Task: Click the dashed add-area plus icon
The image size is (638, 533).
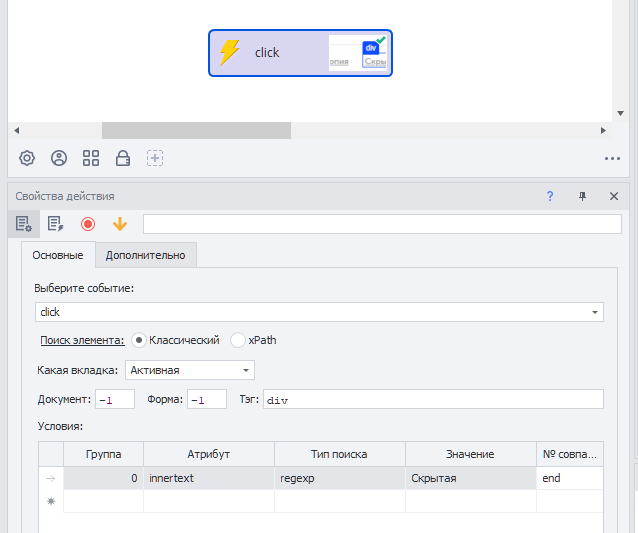Action: coord(155,158)
